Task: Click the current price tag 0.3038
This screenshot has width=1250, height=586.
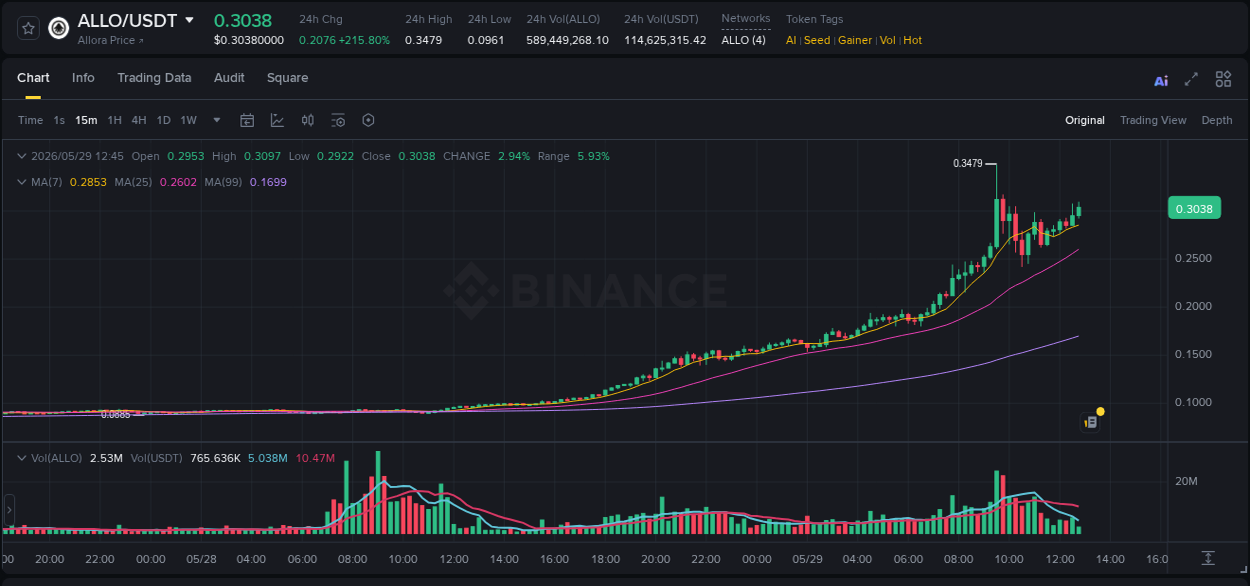Action: 1194,209
